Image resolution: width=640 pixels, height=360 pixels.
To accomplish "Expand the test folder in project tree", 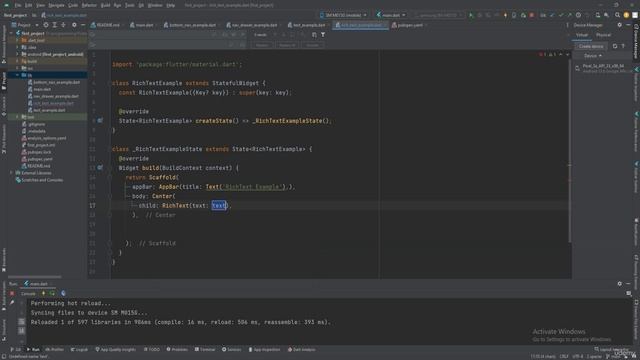I will click(x=18, y=117).
